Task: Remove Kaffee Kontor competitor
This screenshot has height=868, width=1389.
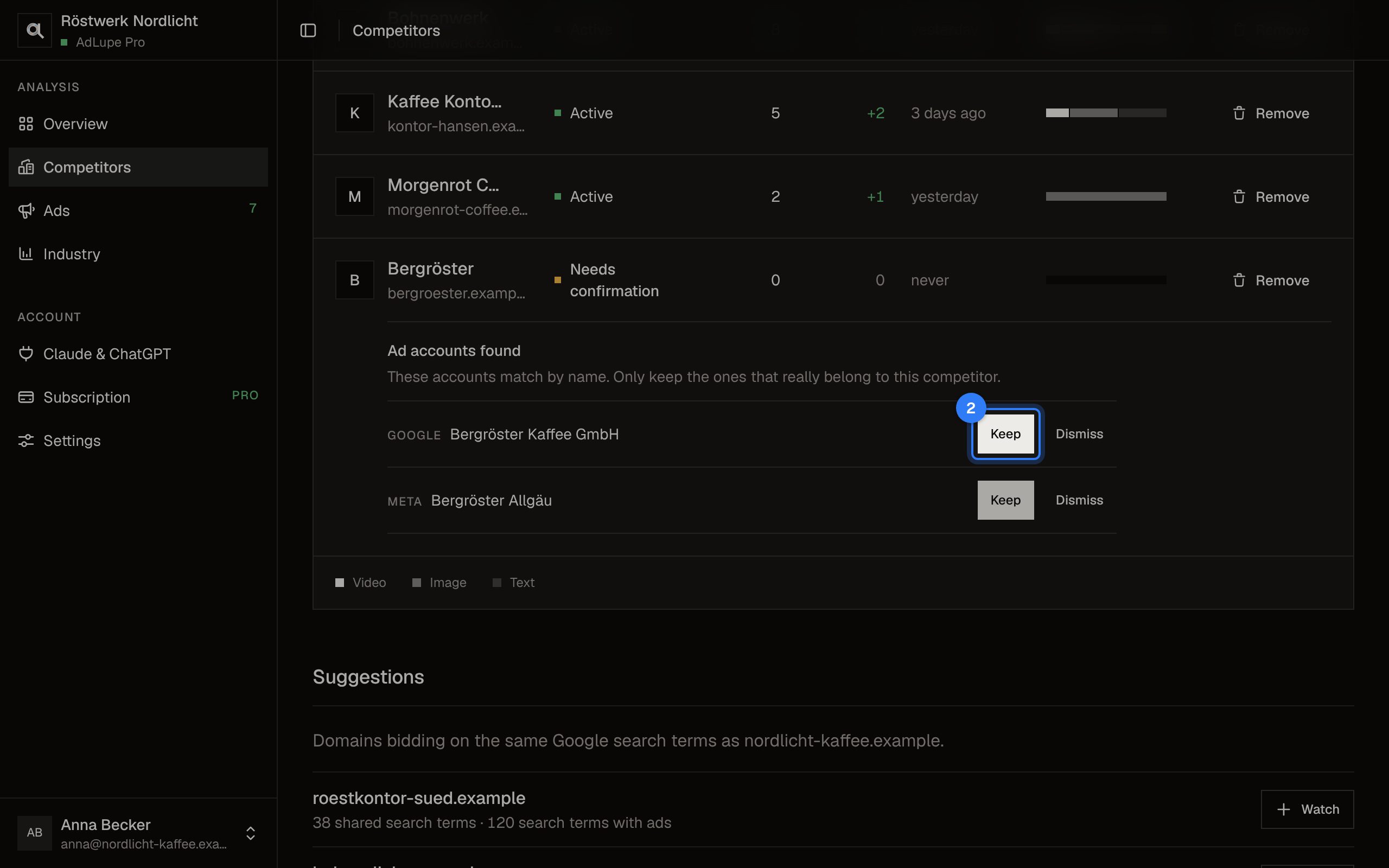Action: (x=1271, y=113)
